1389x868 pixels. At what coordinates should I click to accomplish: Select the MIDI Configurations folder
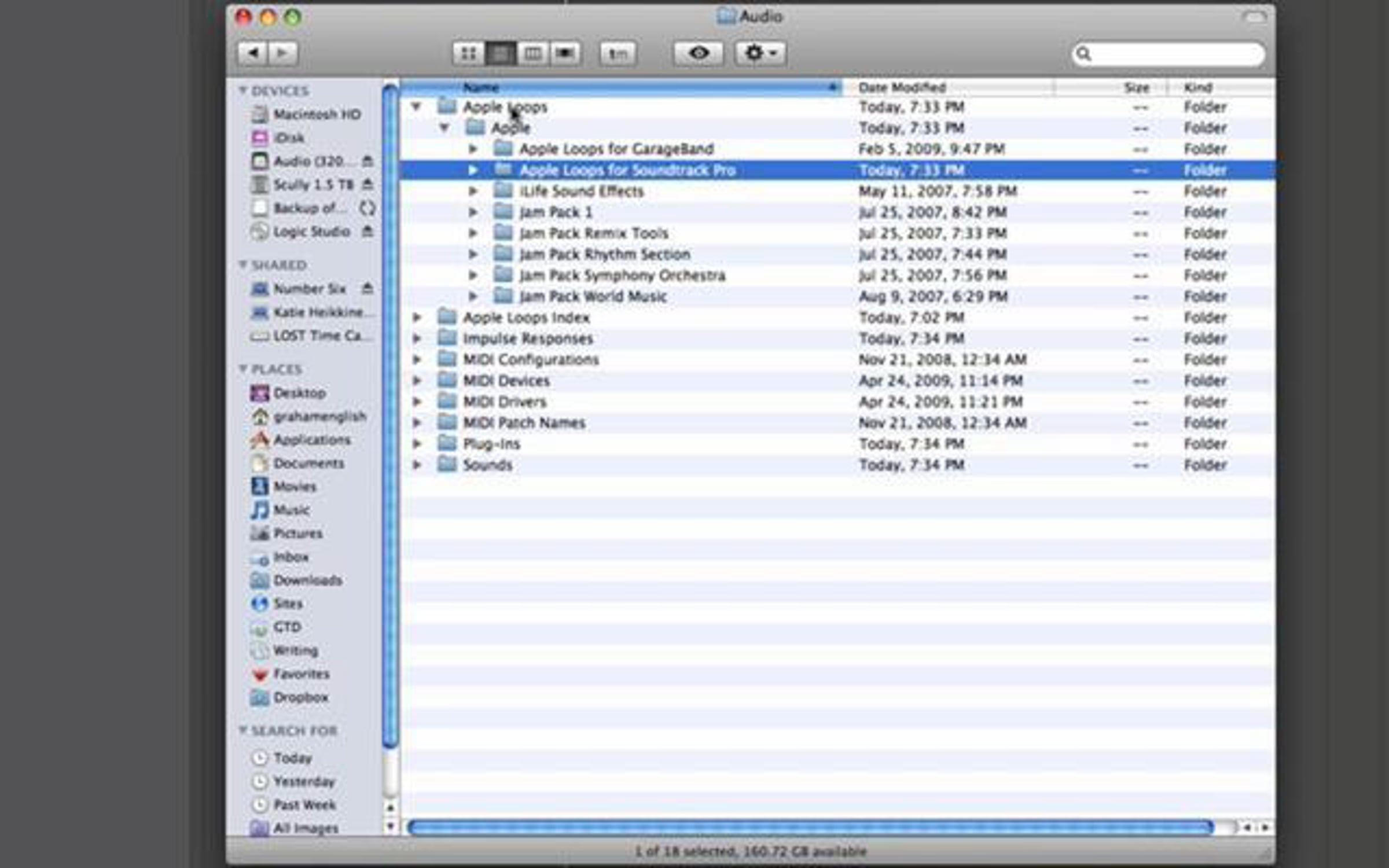click(837, 359)
